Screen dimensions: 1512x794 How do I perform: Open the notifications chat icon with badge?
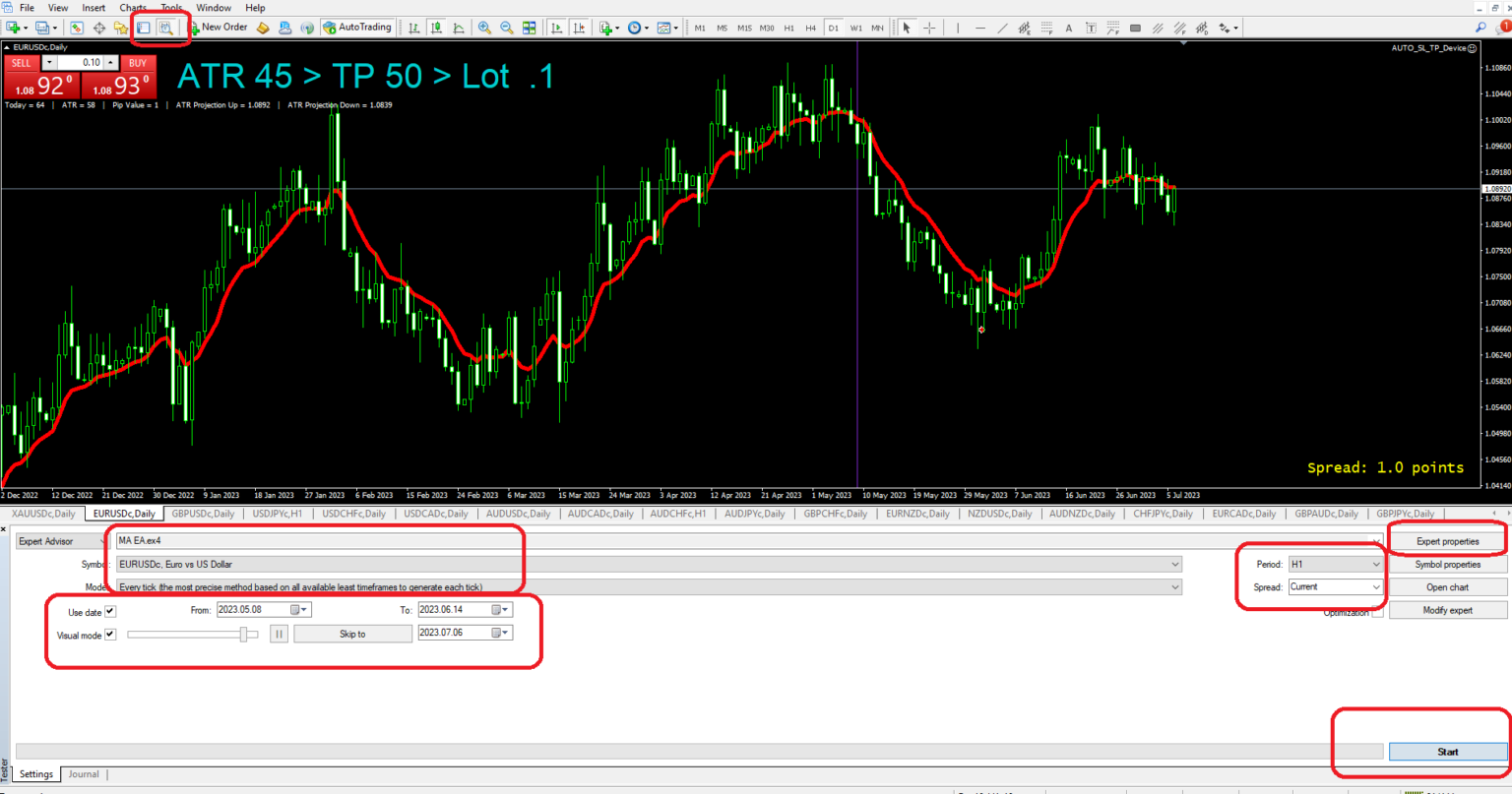tap(1502, 27)
